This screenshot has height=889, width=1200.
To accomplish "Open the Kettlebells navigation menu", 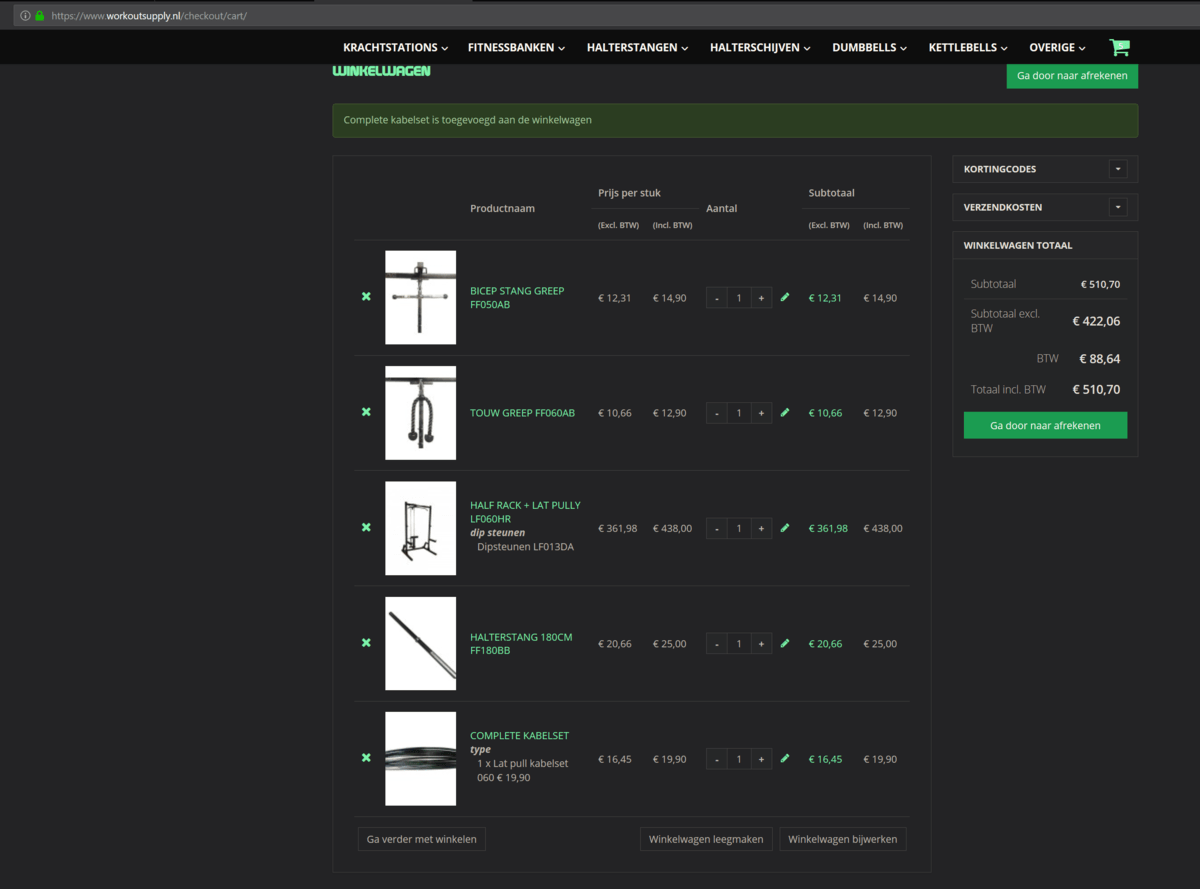I will coord(967,47).
